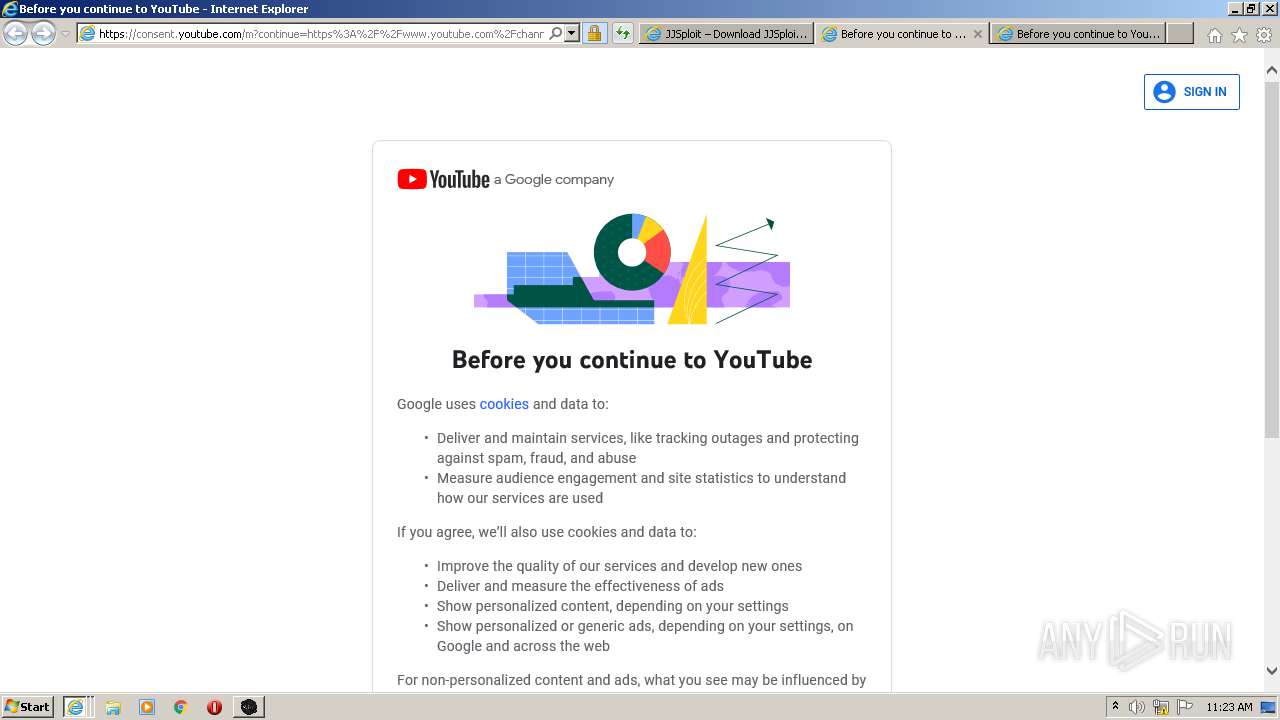Click the Home icon in toolbar
The width and height of the screenshot is (1280, 720).
[1214, 35]
